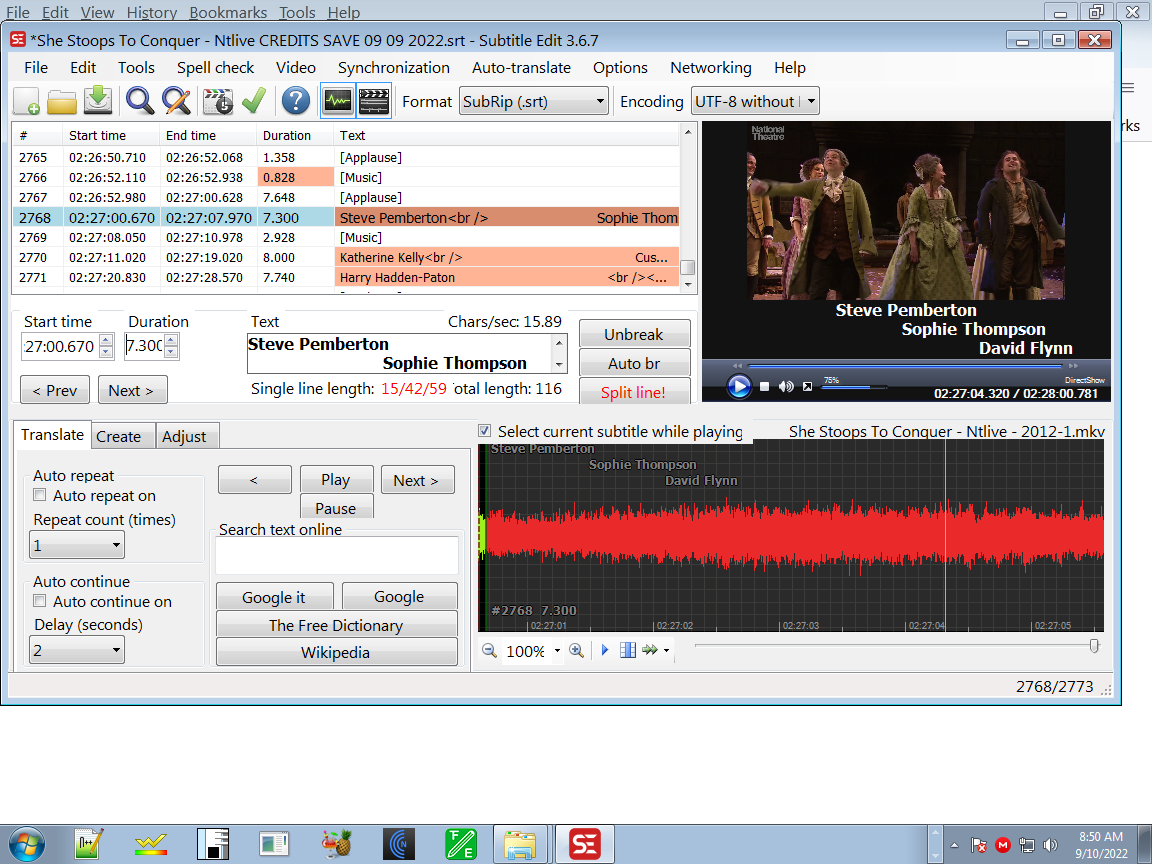Viewport: 1152px width, 864px height.
Task: Increase Start time with up spinner
Action: [106, 339]
